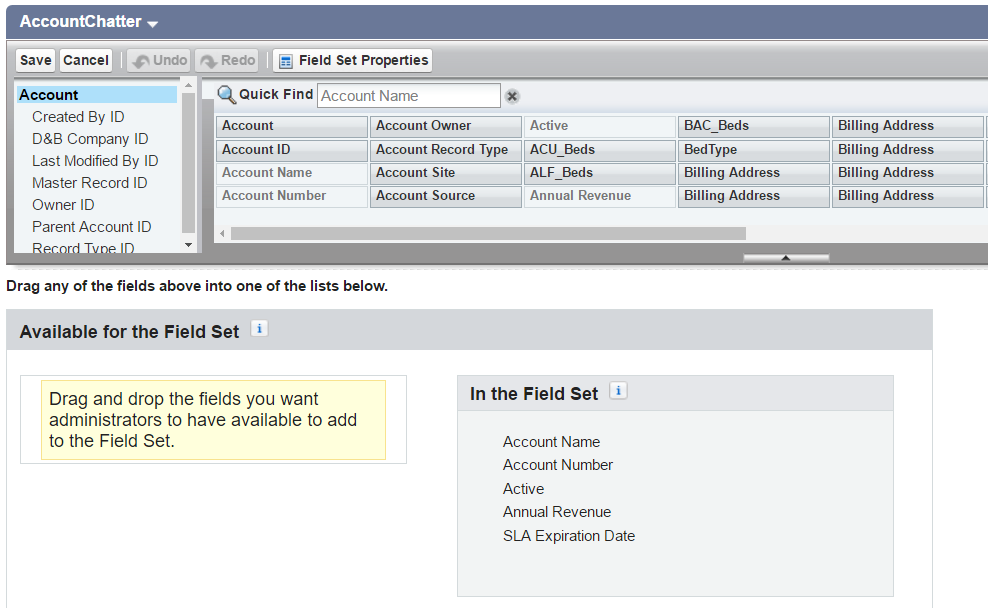This screenshot has width=988, height=608.
Task: Open the info tooltip beside In the Field Set
Action: (617, 391)
